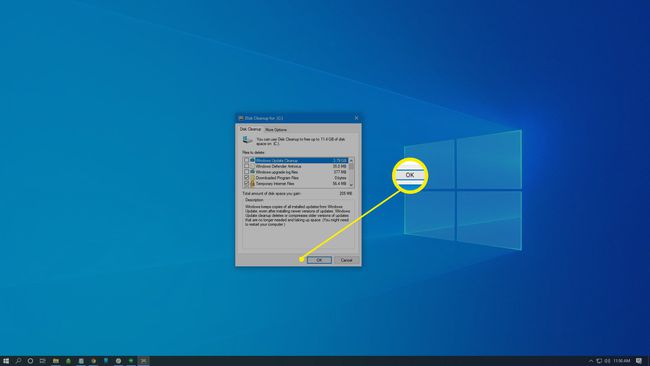Open the Action Center notification icon
The height and width of the screenshot is (366, 650).
639,361
